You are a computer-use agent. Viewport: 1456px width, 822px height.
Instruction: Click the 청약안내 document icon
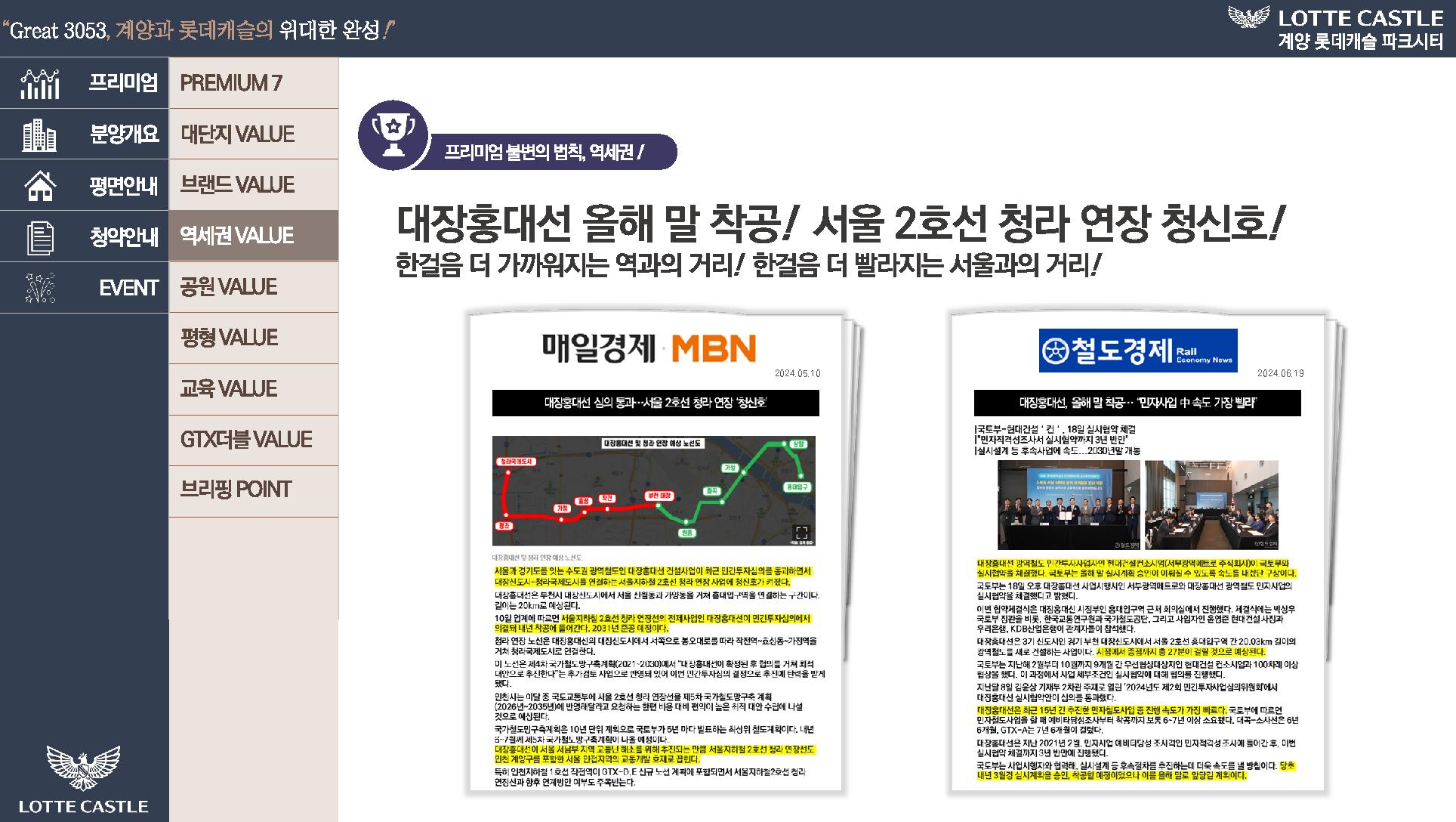pyautogui.click(x=40, y=236)
